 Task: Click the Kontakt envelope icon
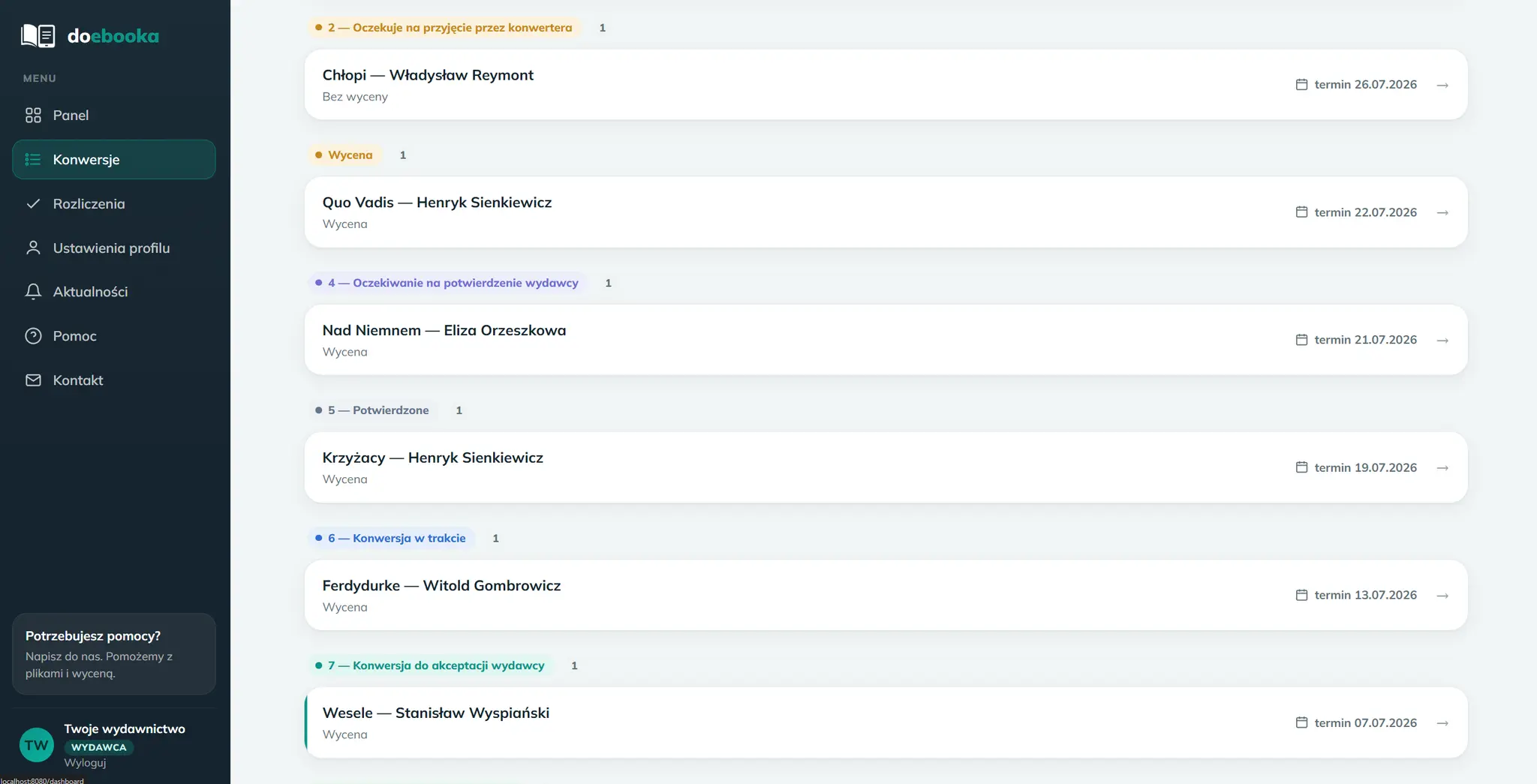click(x=33, y=380)
